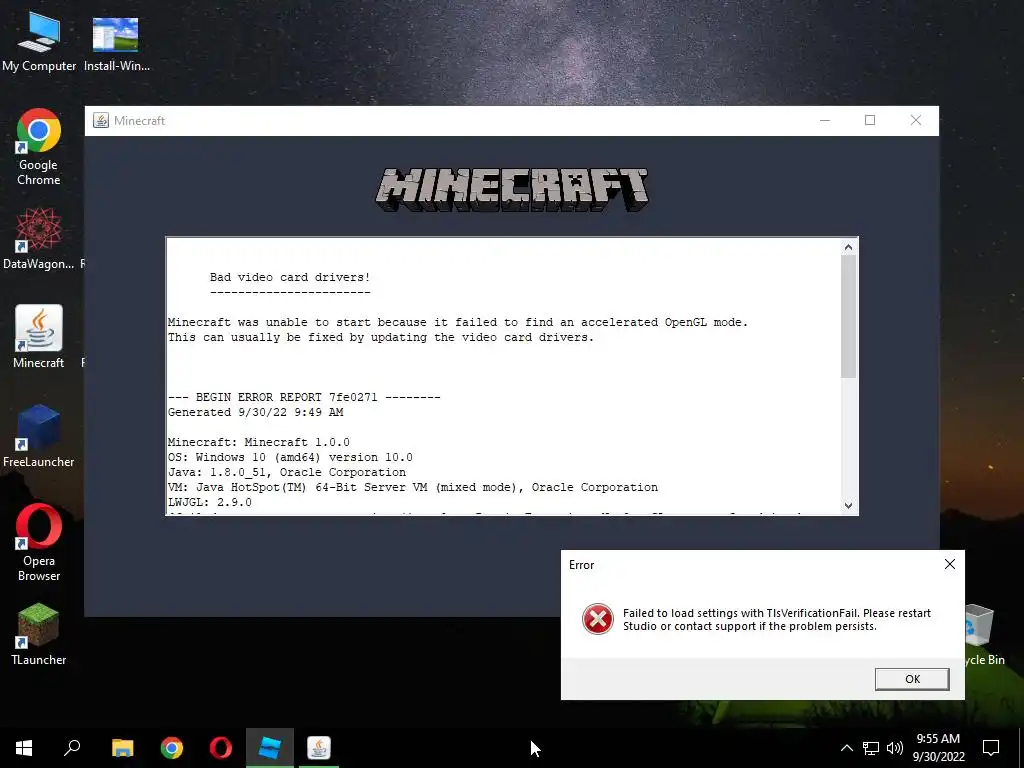The image size is (1024, 768).
Task: Click the Error dialog title
Action: point(581,565)
